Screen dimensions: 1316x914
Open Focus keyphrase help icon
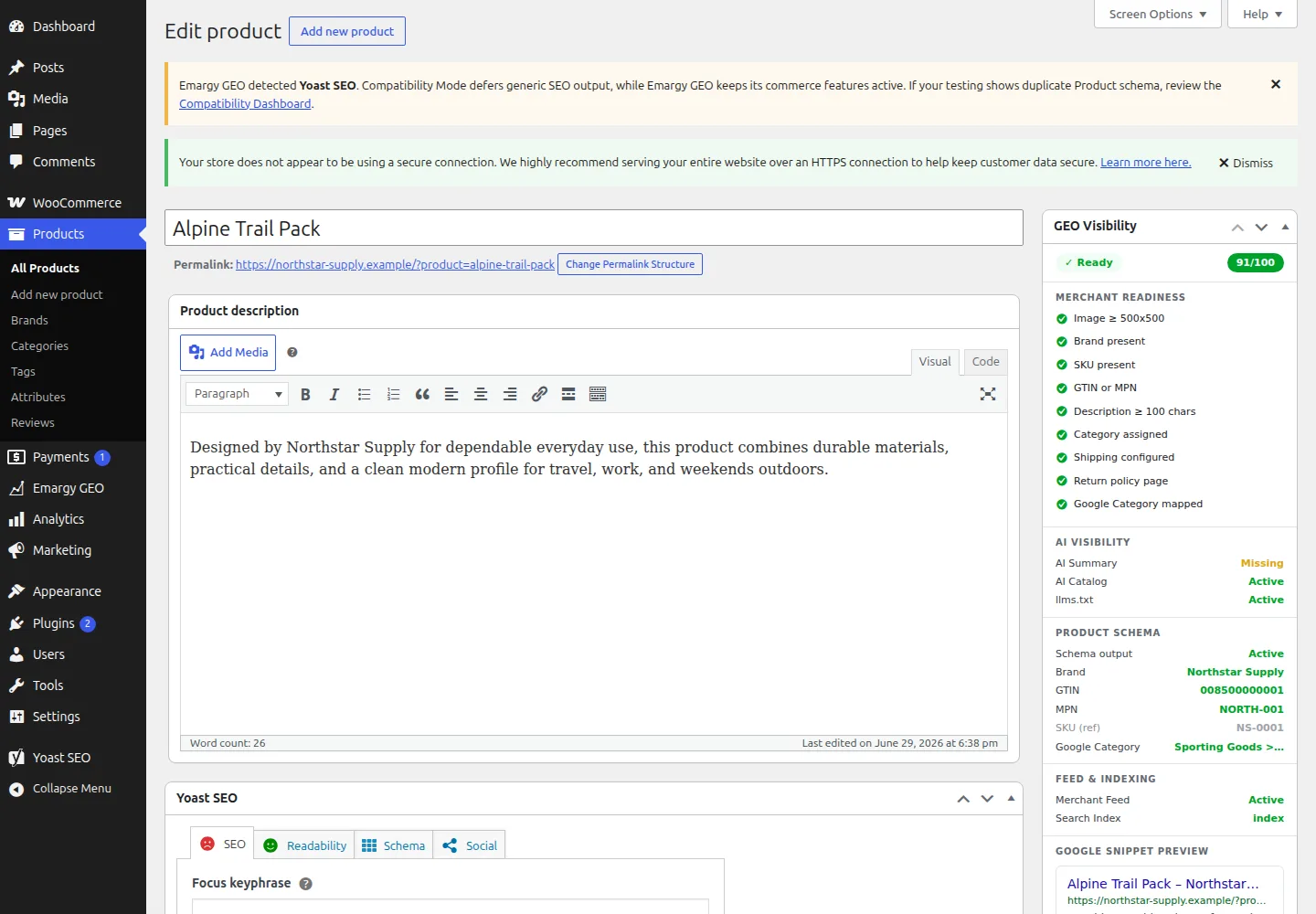pyautogui.click(x=306, y=884)
